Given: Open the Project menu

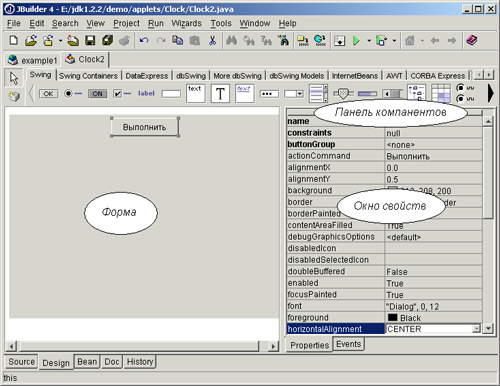Looking at the screenshot, I should 126,24.
